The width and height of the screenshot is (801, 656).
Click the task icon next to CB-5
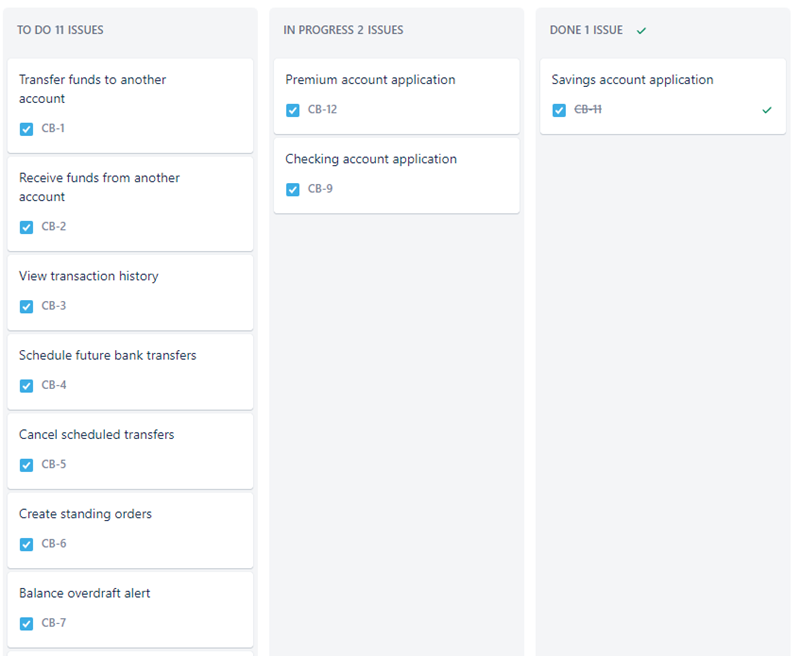26,465
